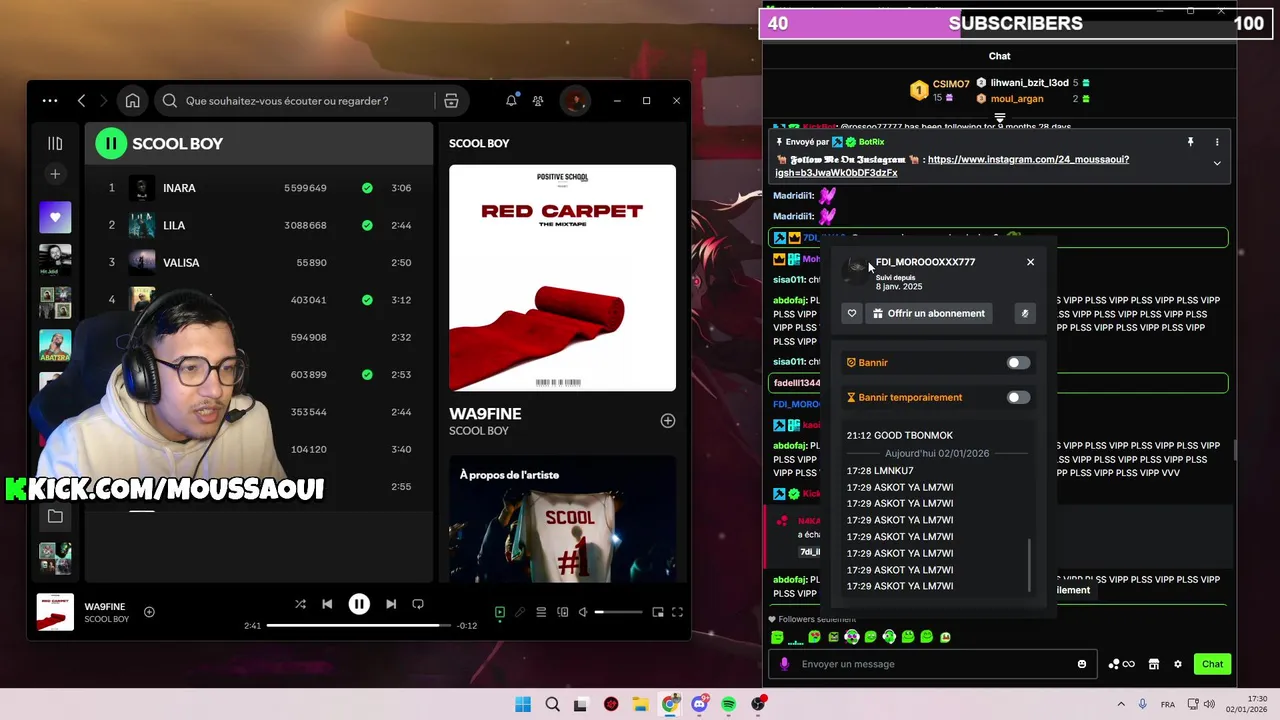
Task: Toggle the Now Playing view icon
Action: (x=500, y=612)
